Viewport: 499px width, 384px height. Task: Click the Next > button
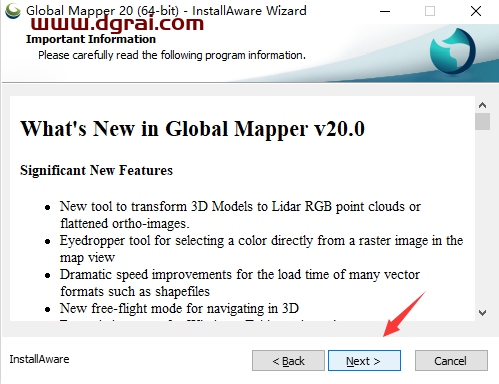(x=364, y=360)
